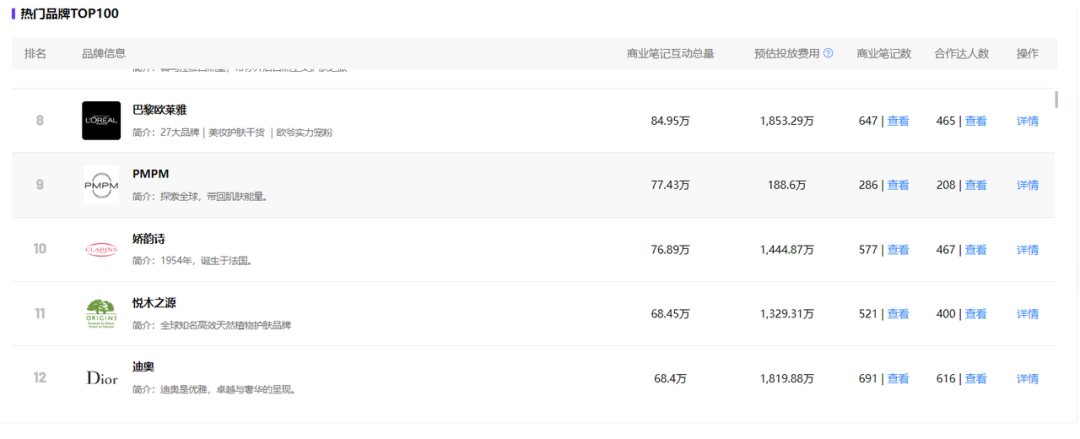
Task: Open 详情 for 巴黎欧莱雅
Action: [1027, 121]
